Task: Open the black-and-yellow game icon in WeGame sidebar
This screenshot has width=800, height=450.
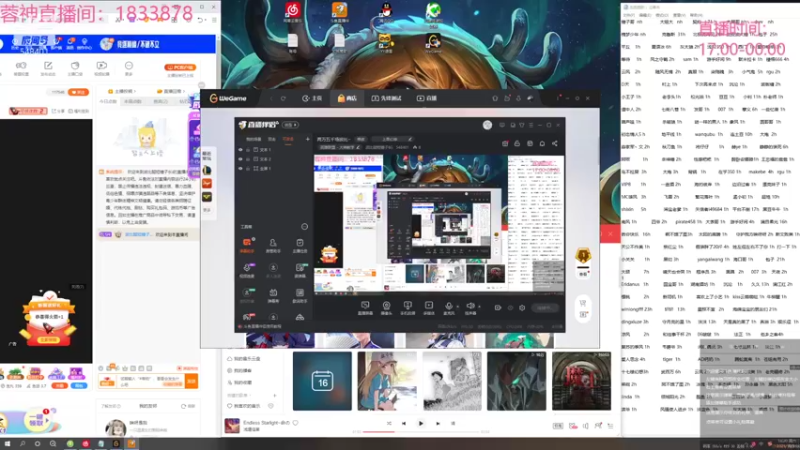Action: tap(207, 196)
